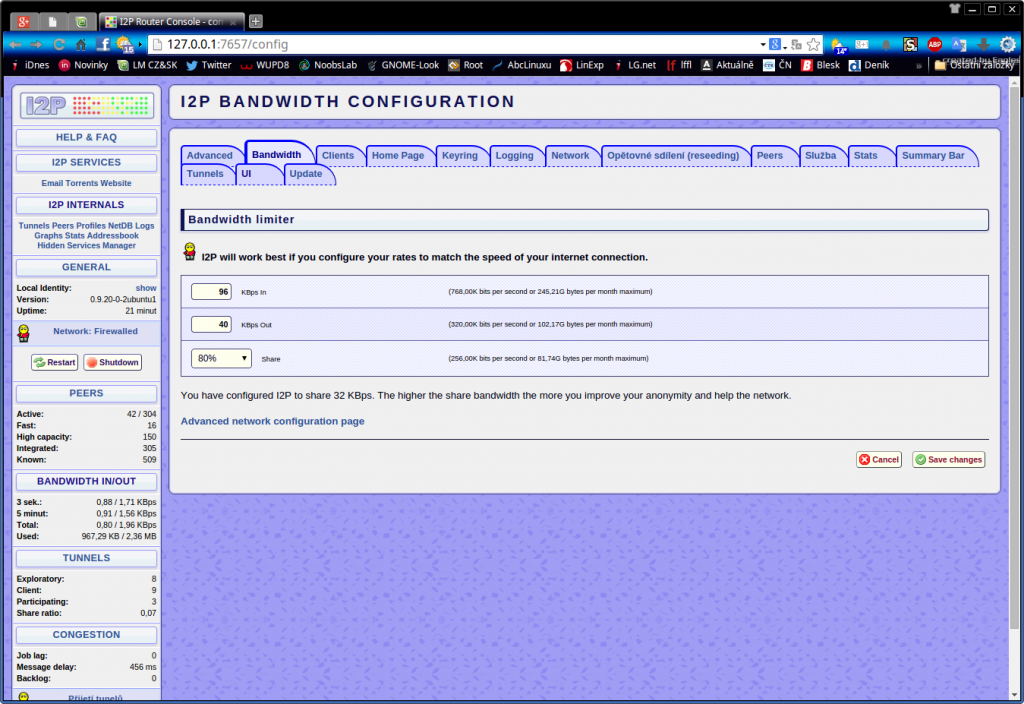The image size is (1024, 704).
Task: Click the KBps In input field
Action: click(211, 291)
